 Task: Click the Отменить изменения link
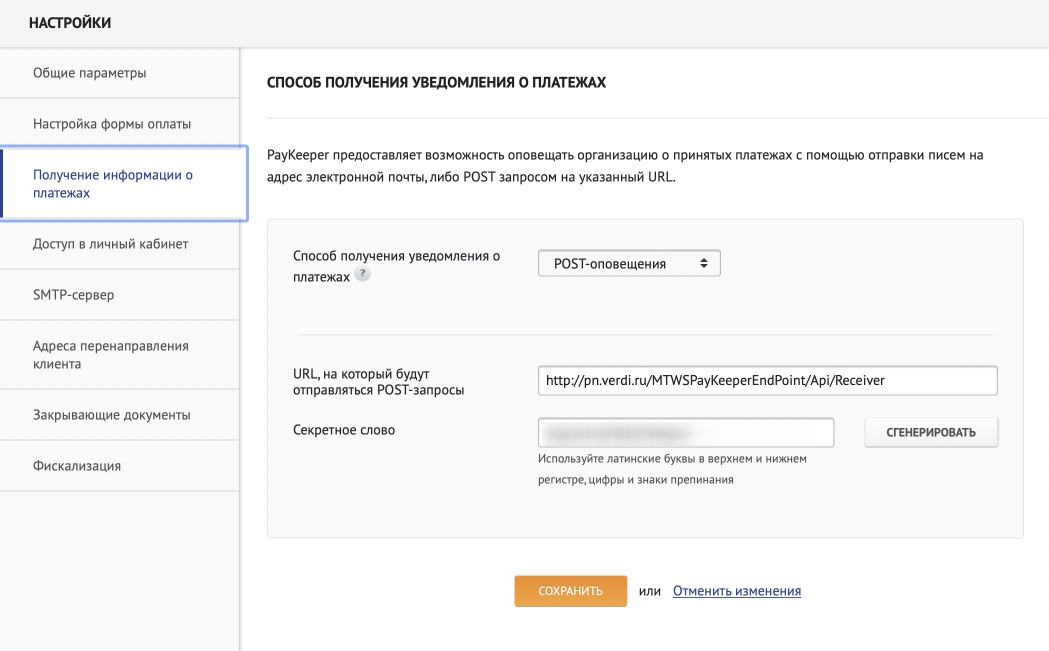[x=736, y=591]
